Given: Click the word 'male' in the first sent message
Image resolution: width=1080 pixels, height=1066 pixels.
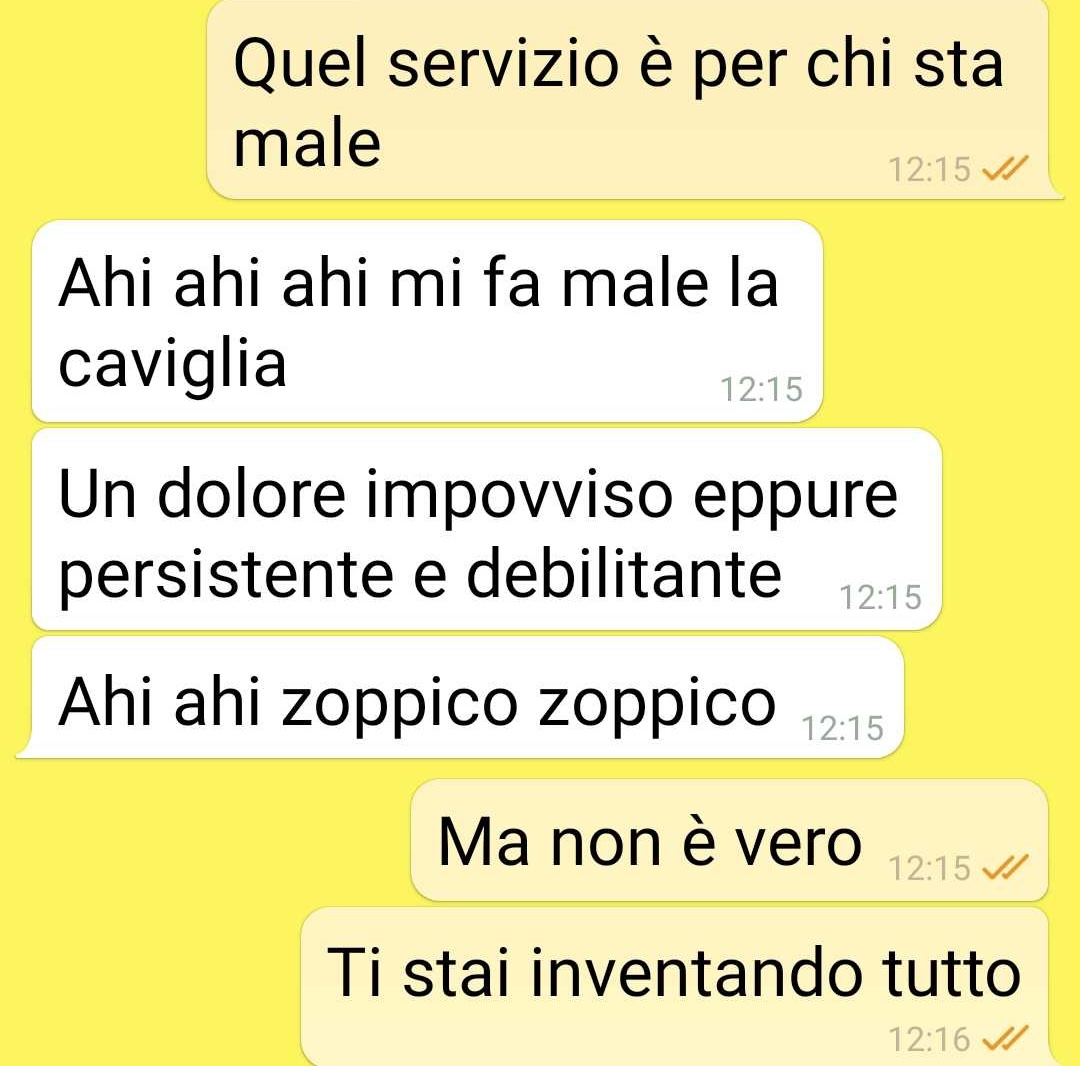Looking at the screenshot, I should [307, 145].
